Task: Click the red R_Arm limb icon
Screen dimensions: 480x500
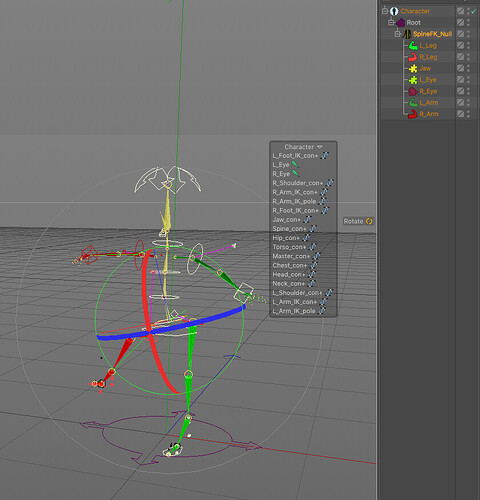Action: [x=413, y=114]
